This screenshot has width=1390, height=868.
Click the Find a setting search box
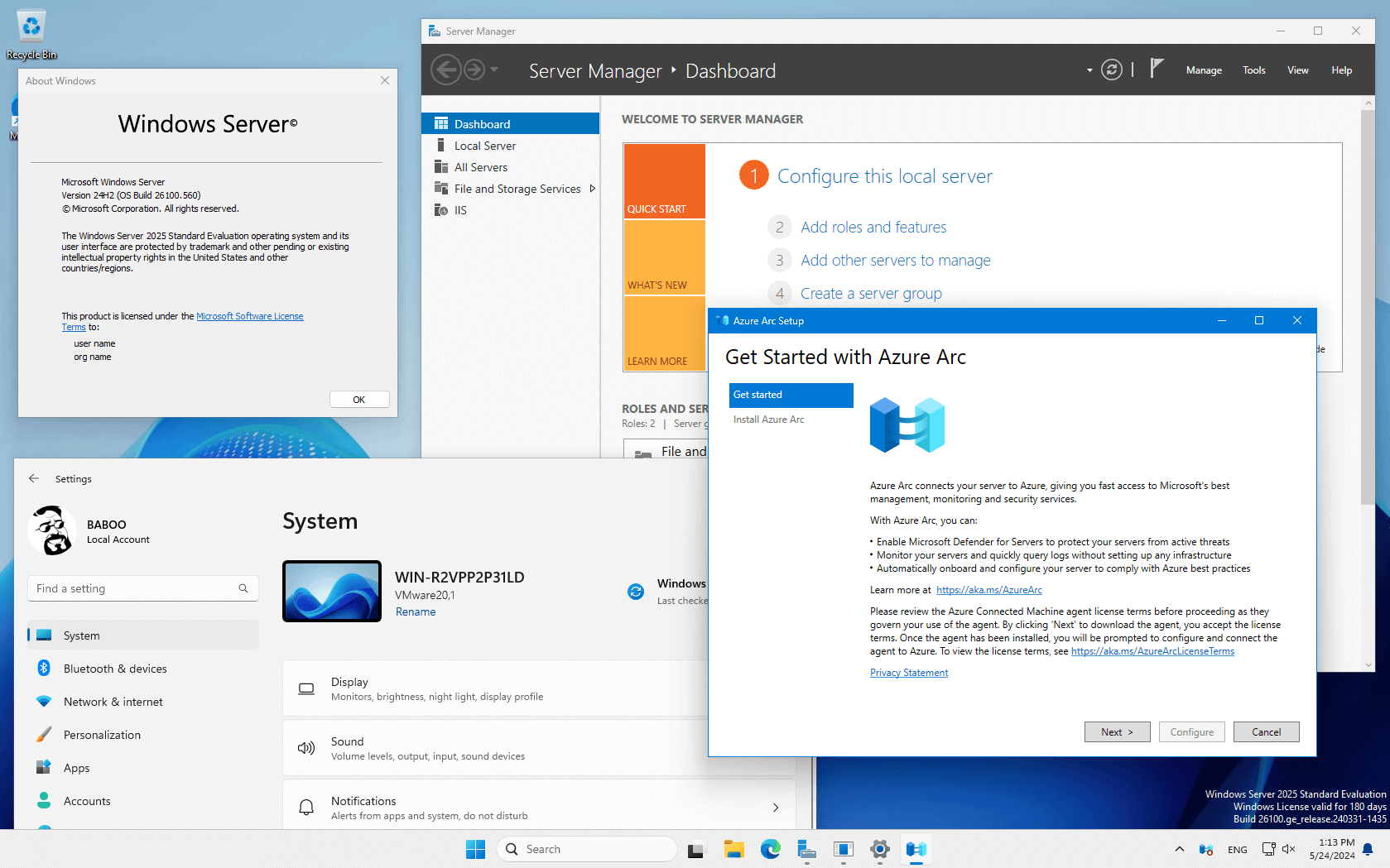pyautogui.click(x=143, y=588)
